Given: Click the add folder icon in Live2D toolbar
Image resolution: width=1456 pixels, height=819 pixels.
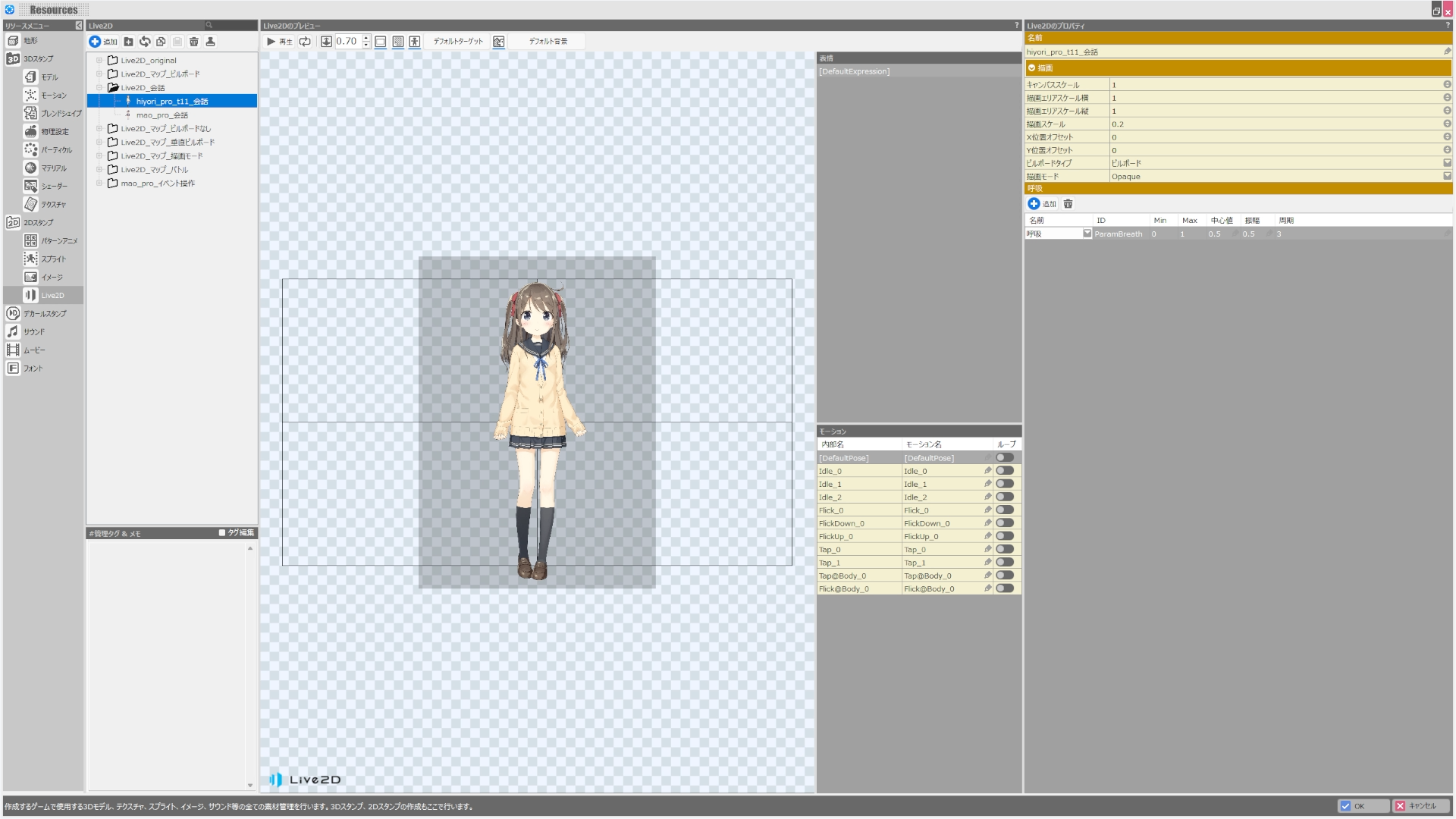Looking at the screenshot, I should point(129,42).
